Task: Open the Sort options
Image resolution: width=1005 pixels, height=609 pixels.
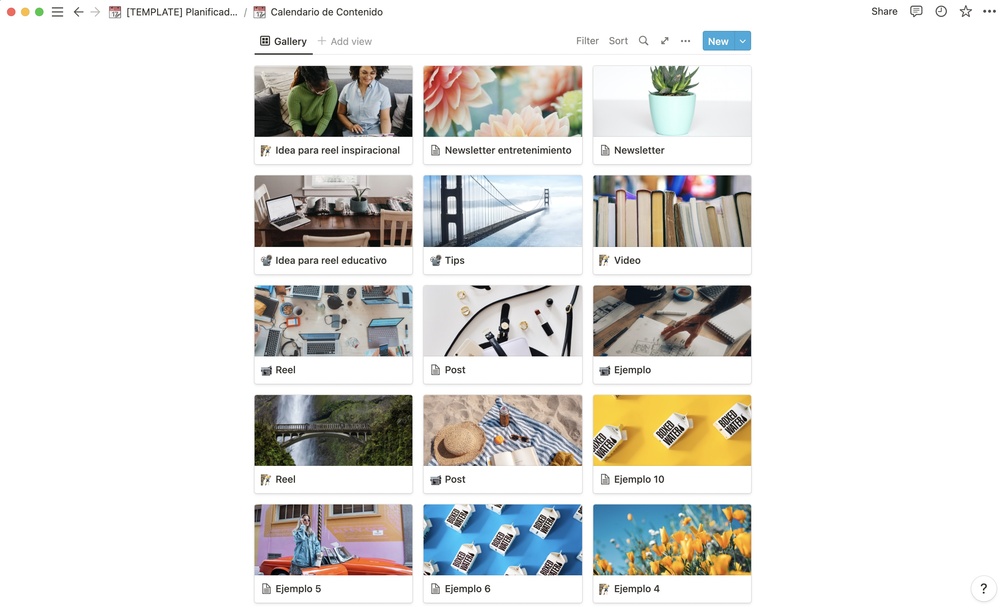Action: (618, 40)
